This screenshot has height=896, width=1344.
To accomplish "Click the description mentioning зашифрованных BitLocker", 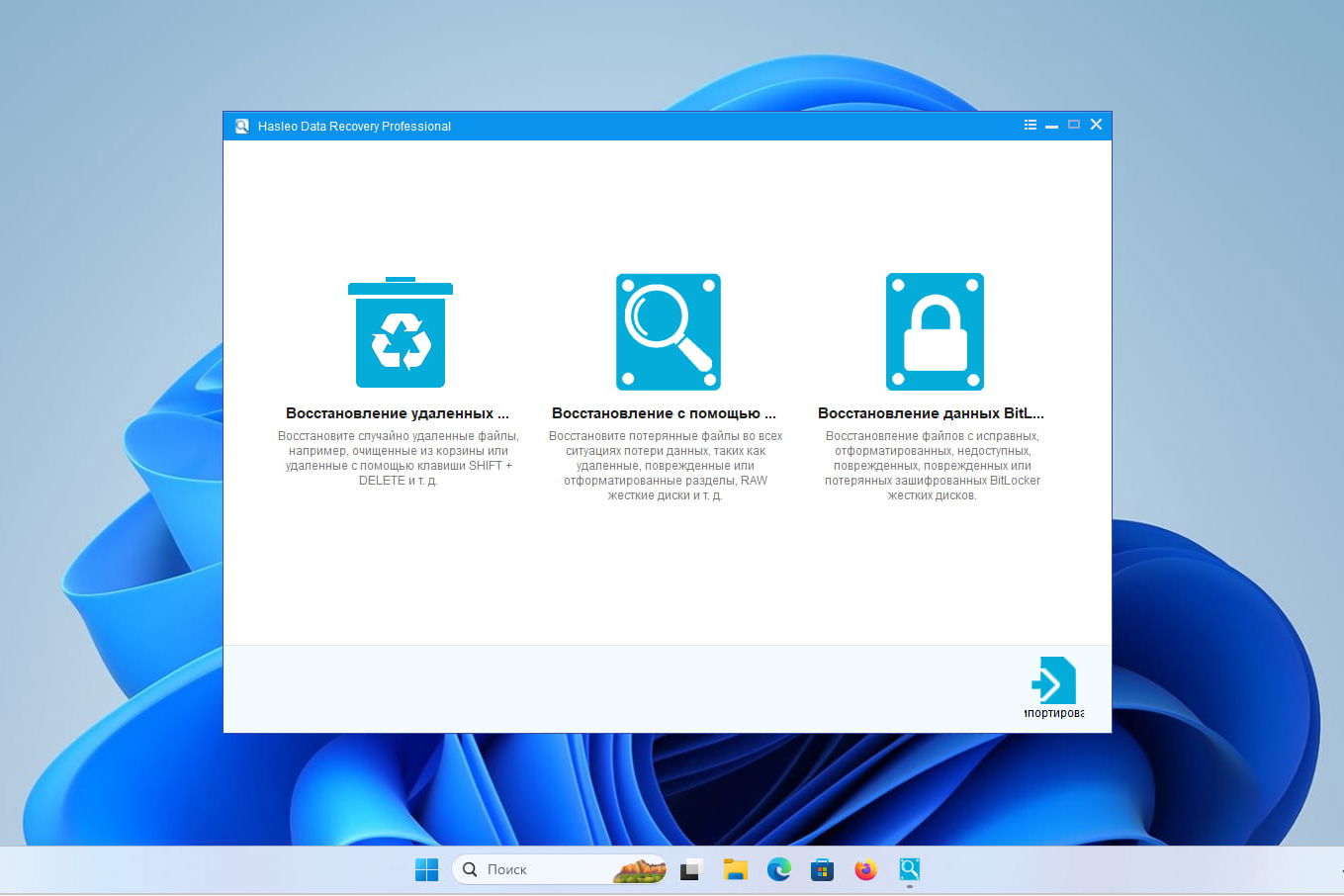I will 933,465.
